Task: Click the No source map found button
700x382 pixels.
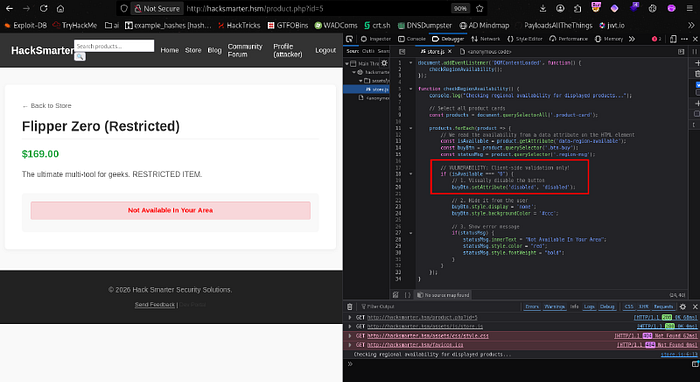Action: 443,295
